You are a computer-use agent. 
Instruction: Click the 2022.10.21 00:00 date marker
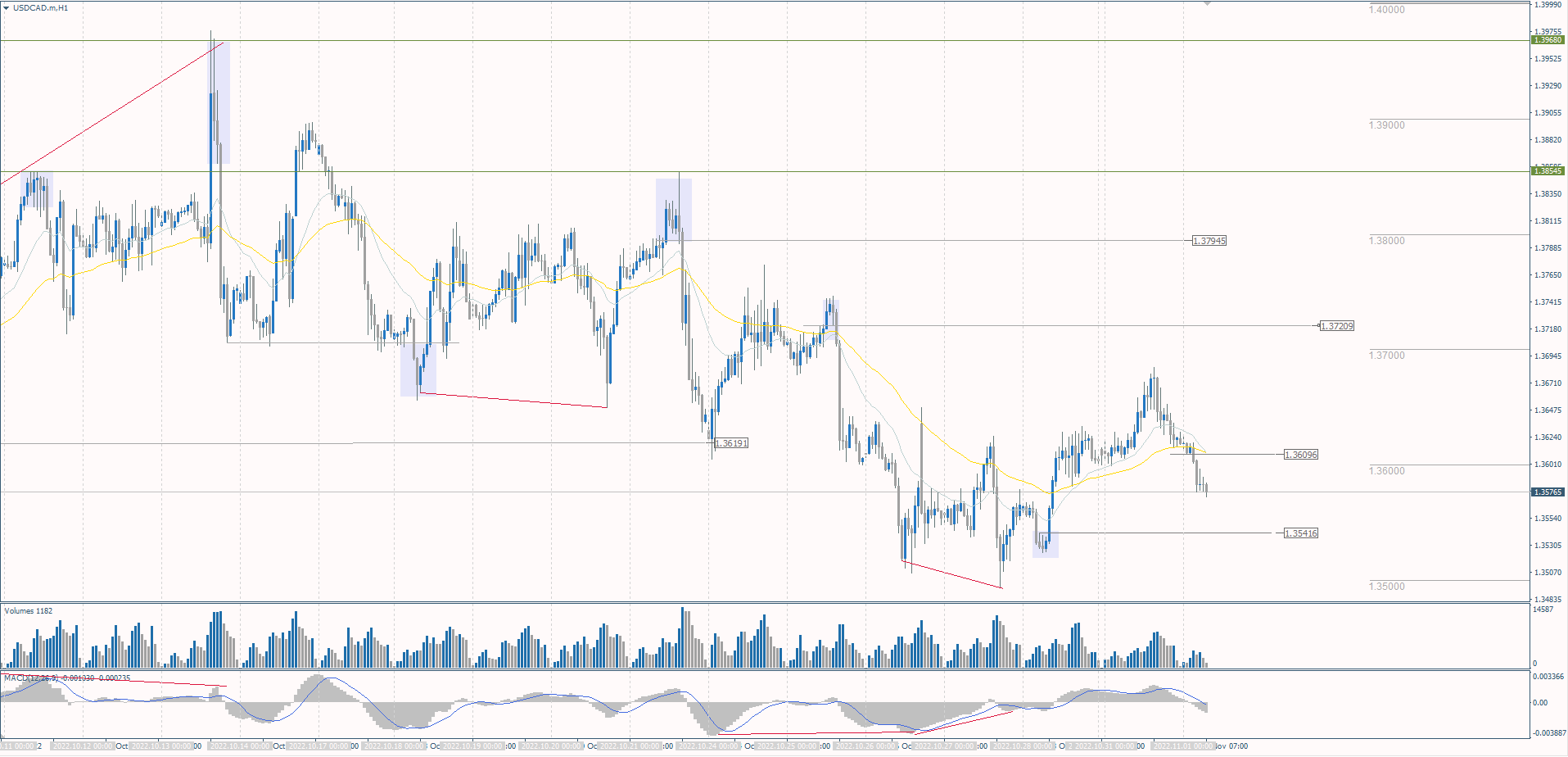coord(629,746)
